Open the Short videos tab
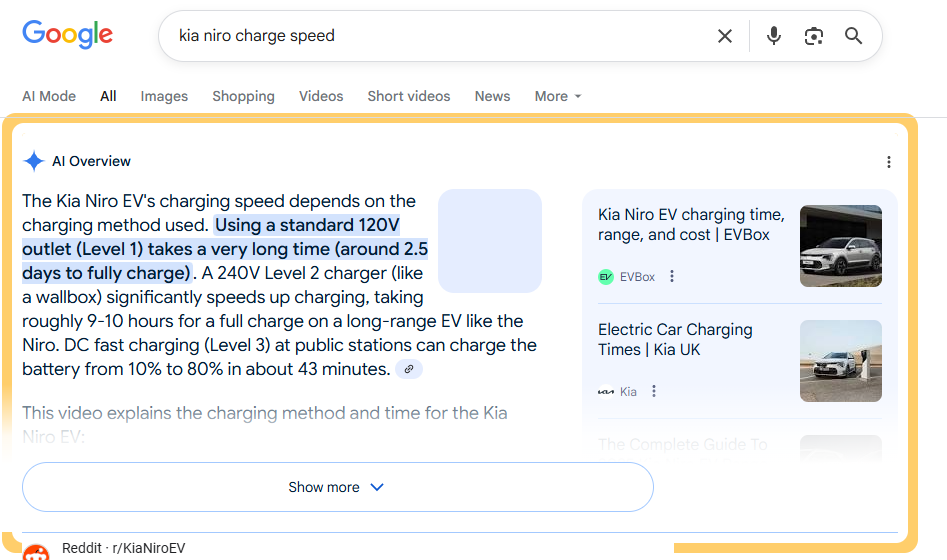 pos(409,96)
